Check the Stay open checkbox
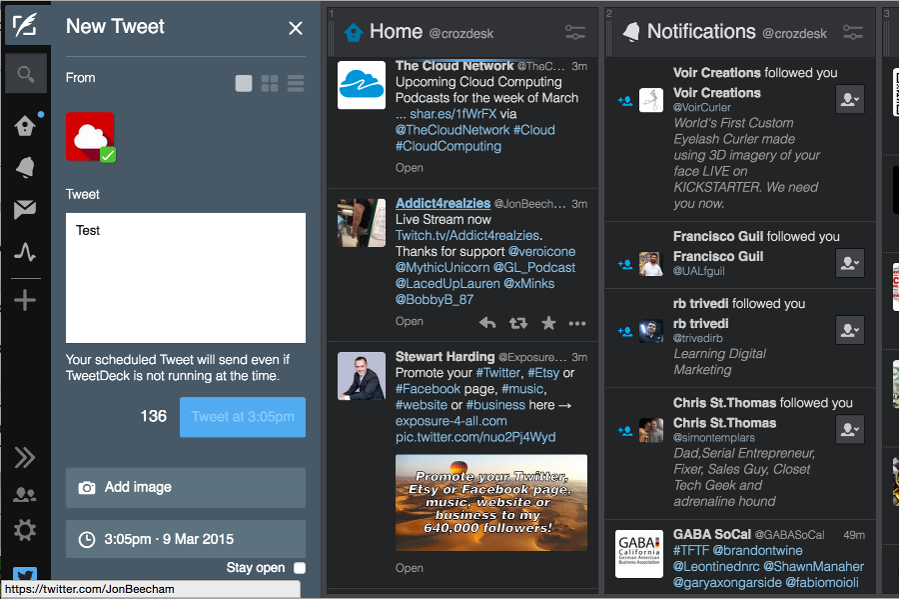The image size is (900, 600). pyautogui.click(x=300, y=568)
